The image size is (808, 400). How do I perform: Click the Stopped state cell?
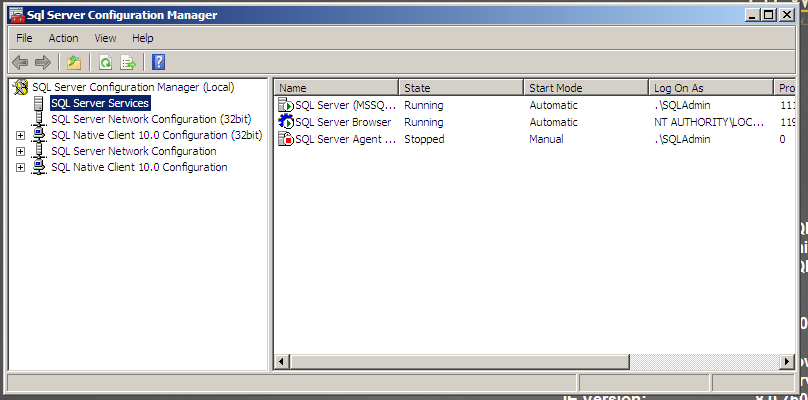click(424, 139)
